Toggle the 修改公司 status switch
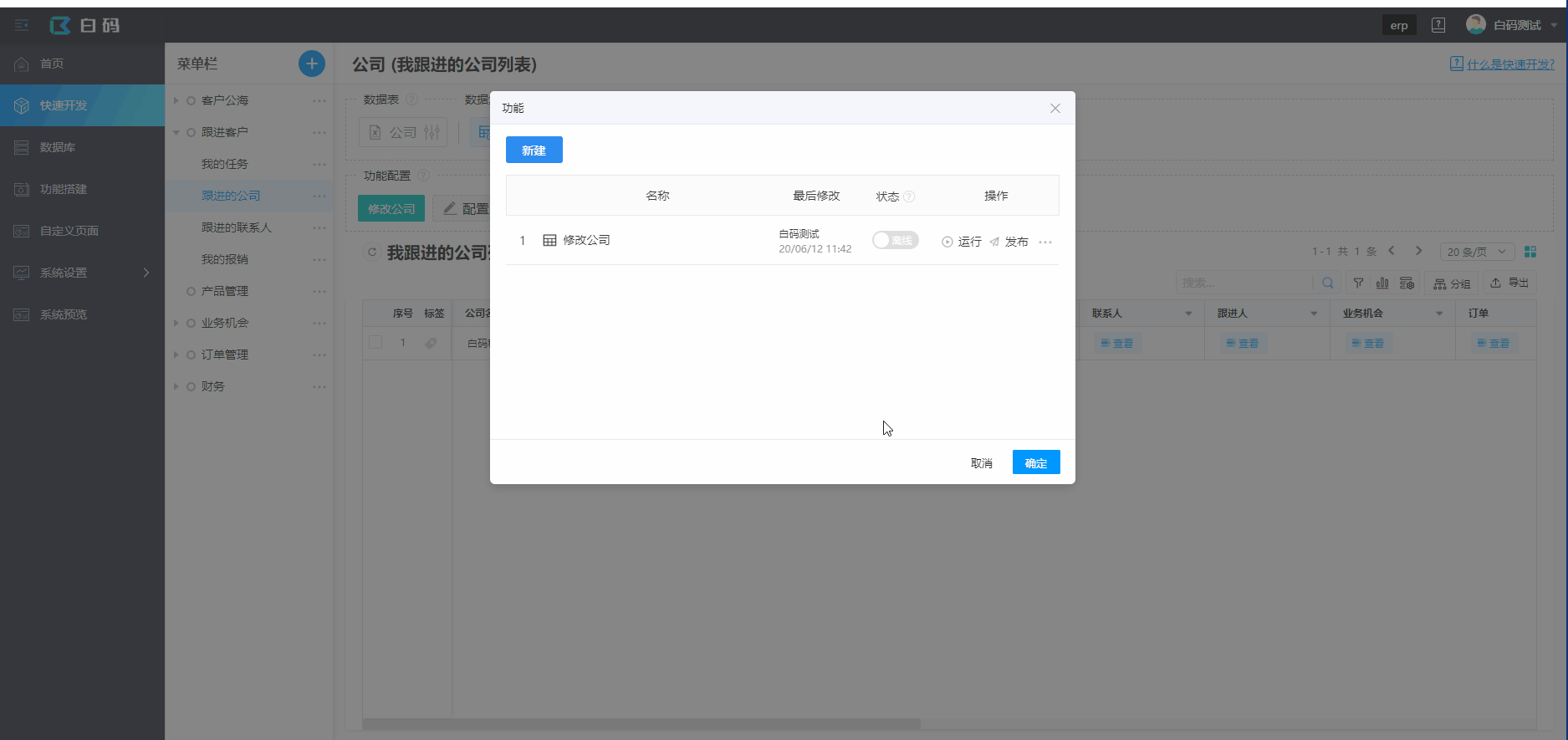Image resolution: width=1568 pixels, height=740 pixels. pos(895,241)
